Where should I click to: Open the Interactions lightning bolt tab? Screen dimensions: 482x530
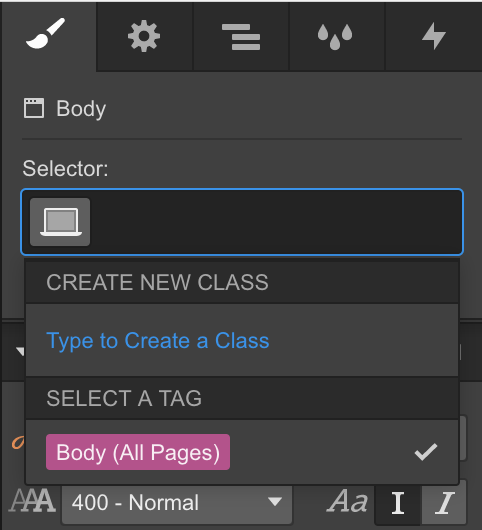click(434, 36)
